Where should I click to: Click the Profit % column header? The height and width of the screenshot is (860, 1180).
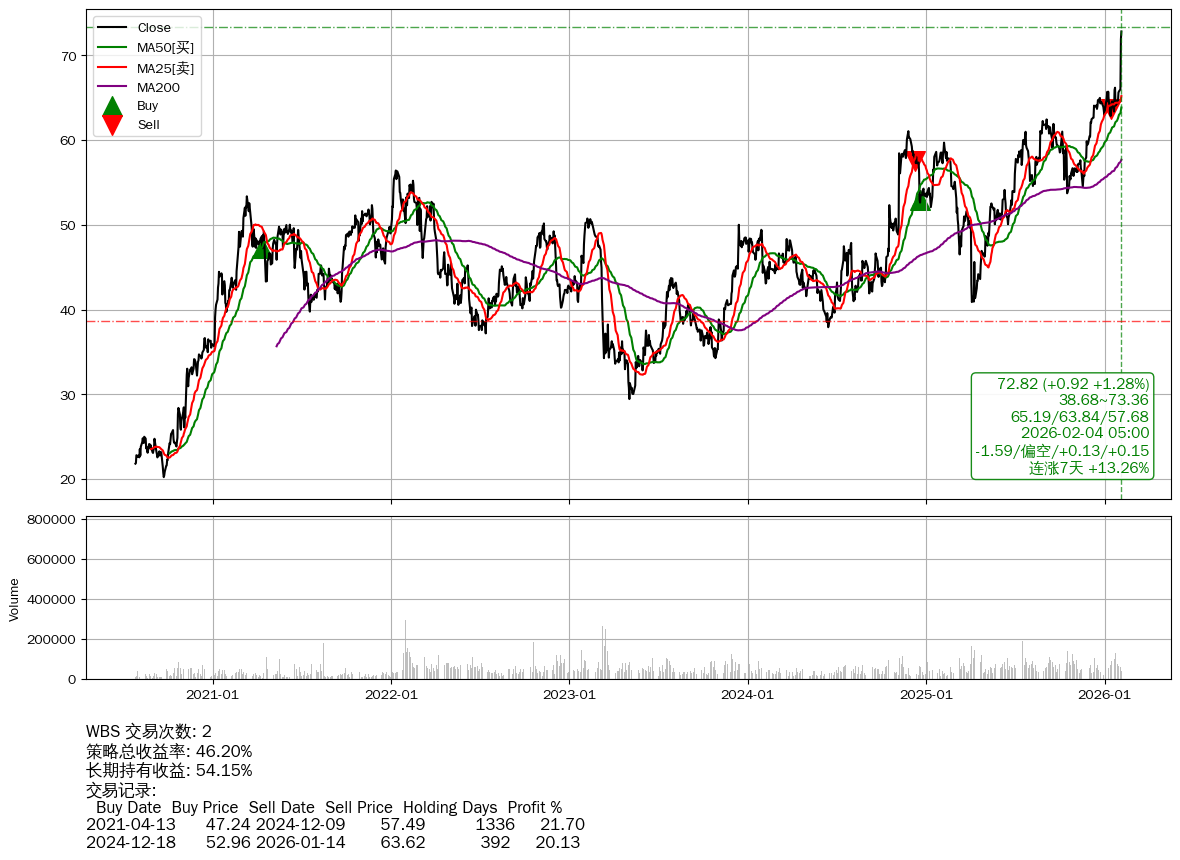tap(534, 807)
